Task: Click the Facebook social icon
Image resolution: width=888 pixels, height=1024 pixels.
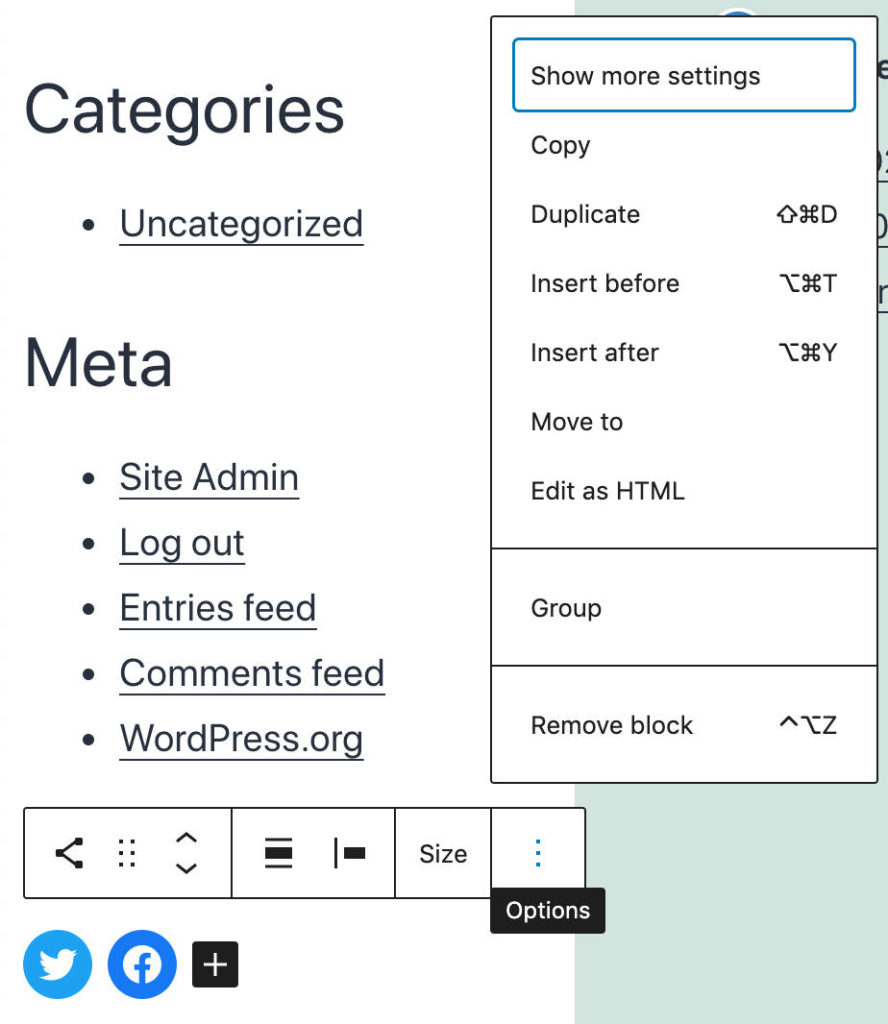Action: coord(141,964)
